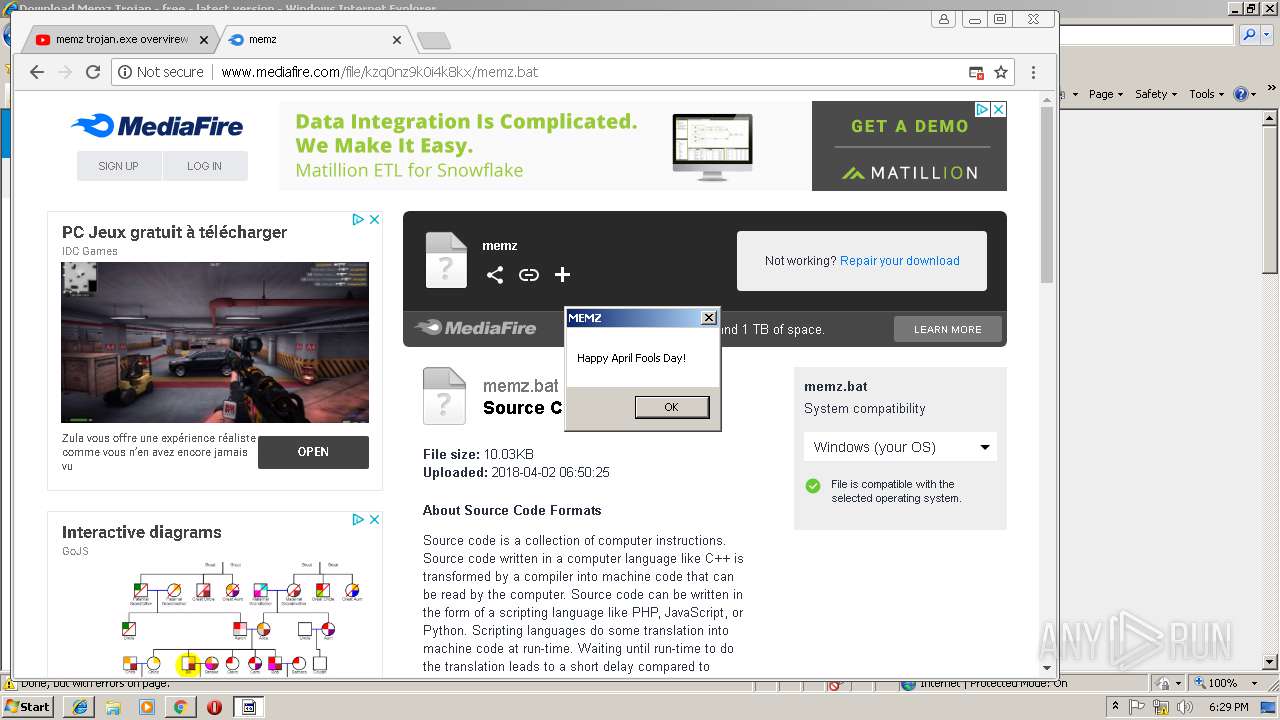Open Windows Media Player from taskbar
This screenshot has height=720, width=1280.
click(x=147, y=707)
